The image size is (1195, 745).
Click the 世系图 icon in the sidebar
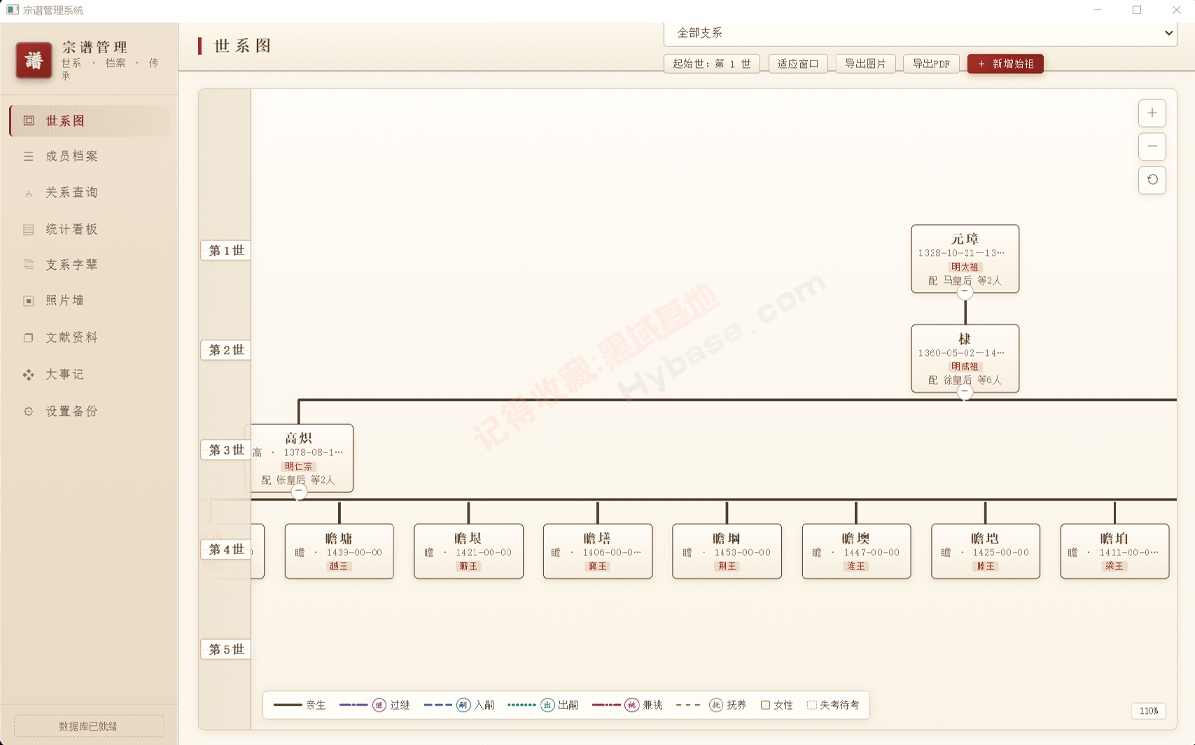pos(29,120)
